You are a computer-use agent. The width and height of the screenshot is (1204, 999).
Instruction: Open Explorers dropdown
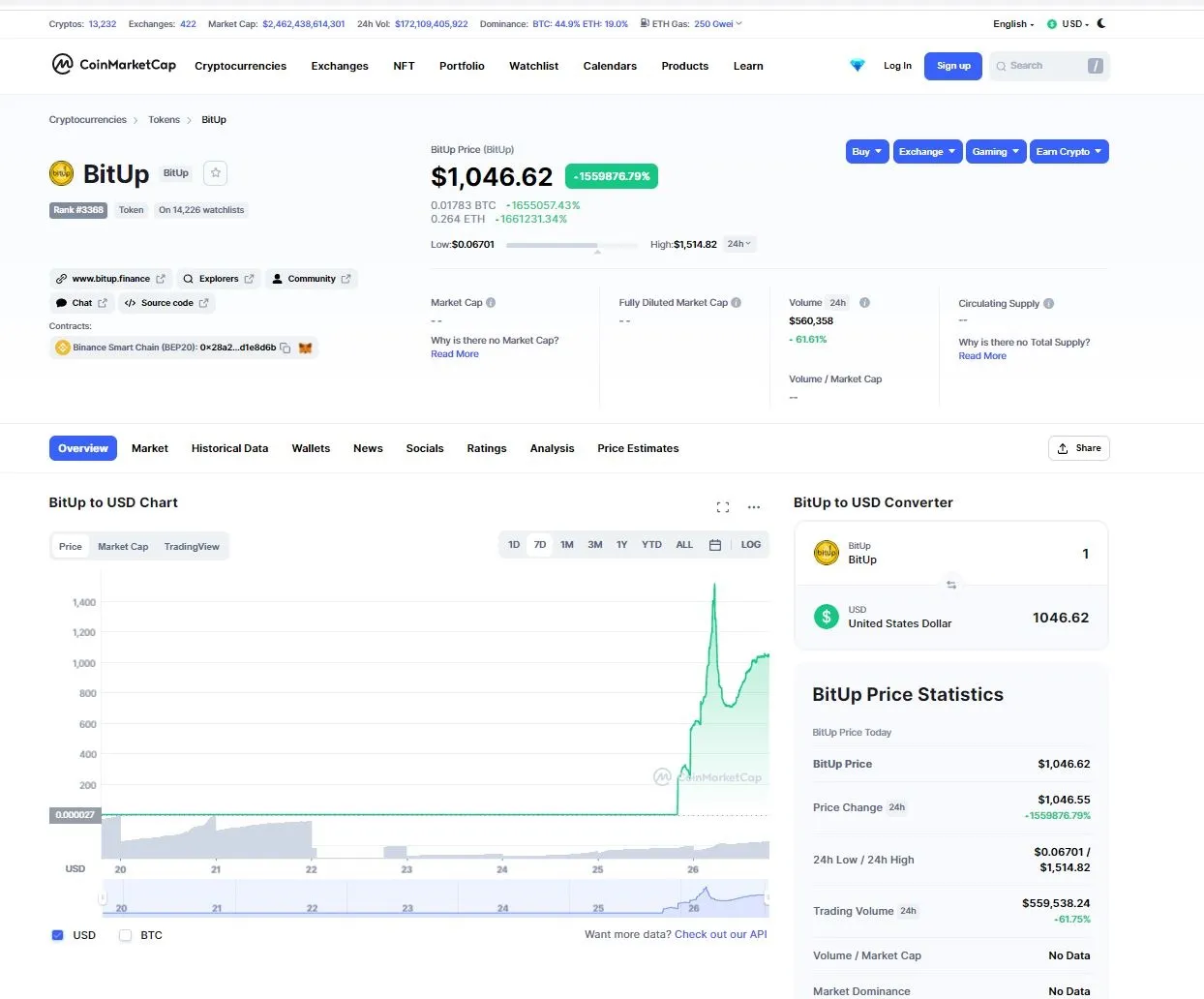pos(218,279)
